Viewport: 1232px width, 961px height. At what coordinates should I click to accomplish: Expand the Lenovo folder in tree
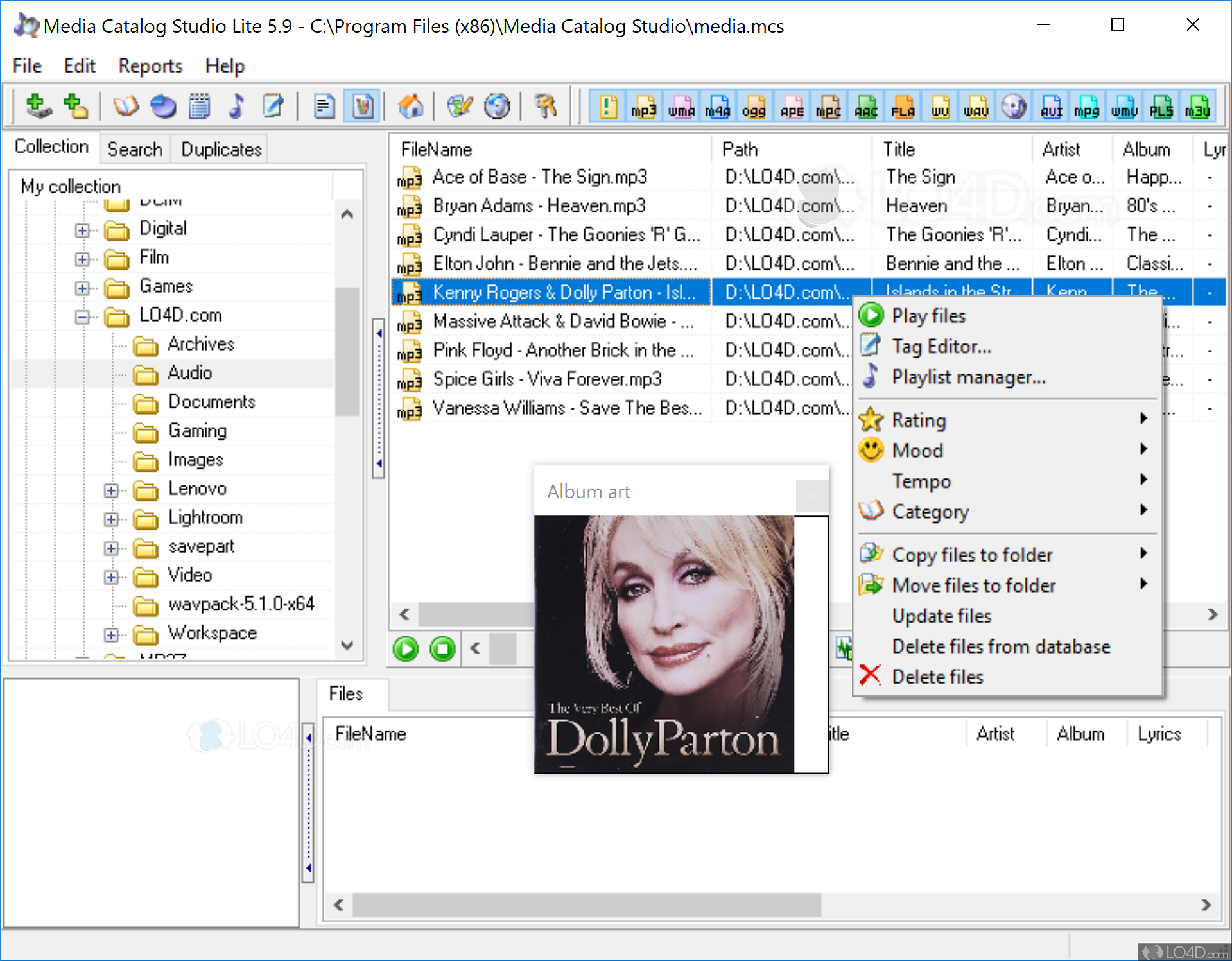pos(111,490)
